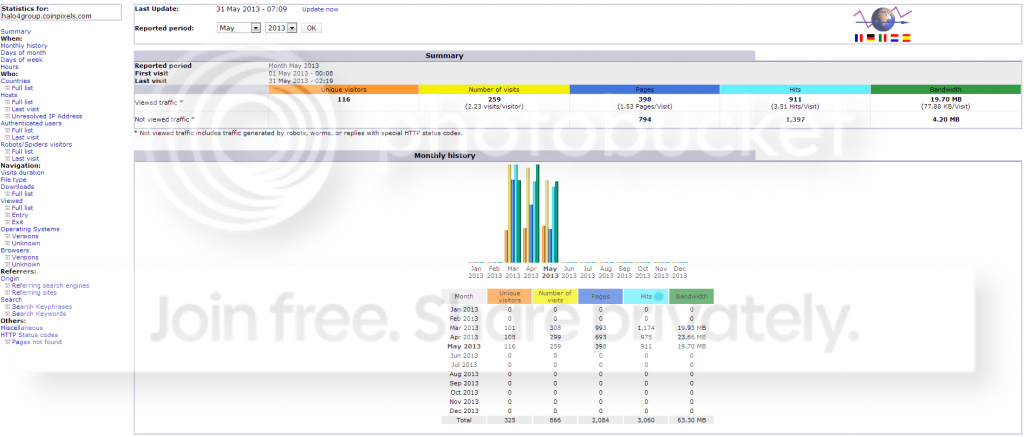Open Full list under Downloads
1024x437 pixels.
coord(22,193)
